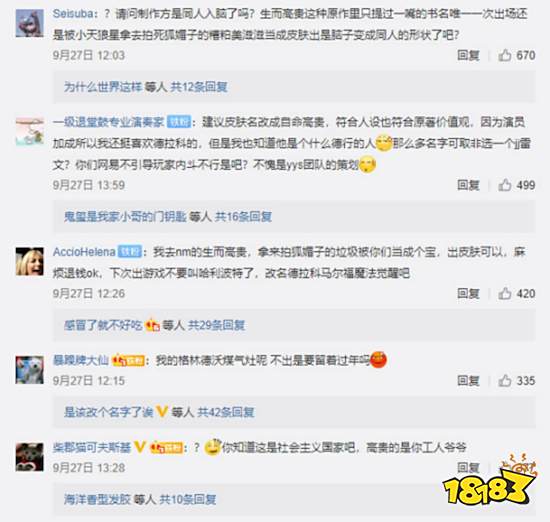Open 为什么世界这样 replier's name link
The width and height of the screenshot is (550, 522).
pos(103,87)
